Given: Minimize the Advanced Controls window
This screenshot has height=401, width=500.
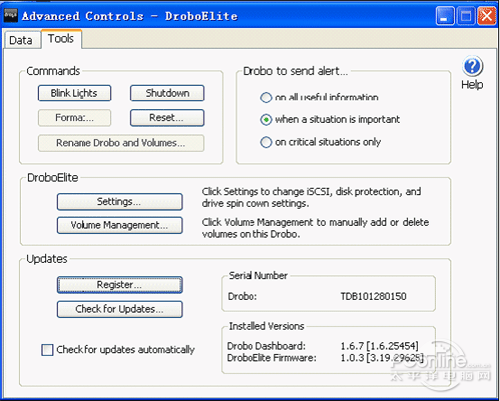Looking at the screenshot, I should 445,16.
